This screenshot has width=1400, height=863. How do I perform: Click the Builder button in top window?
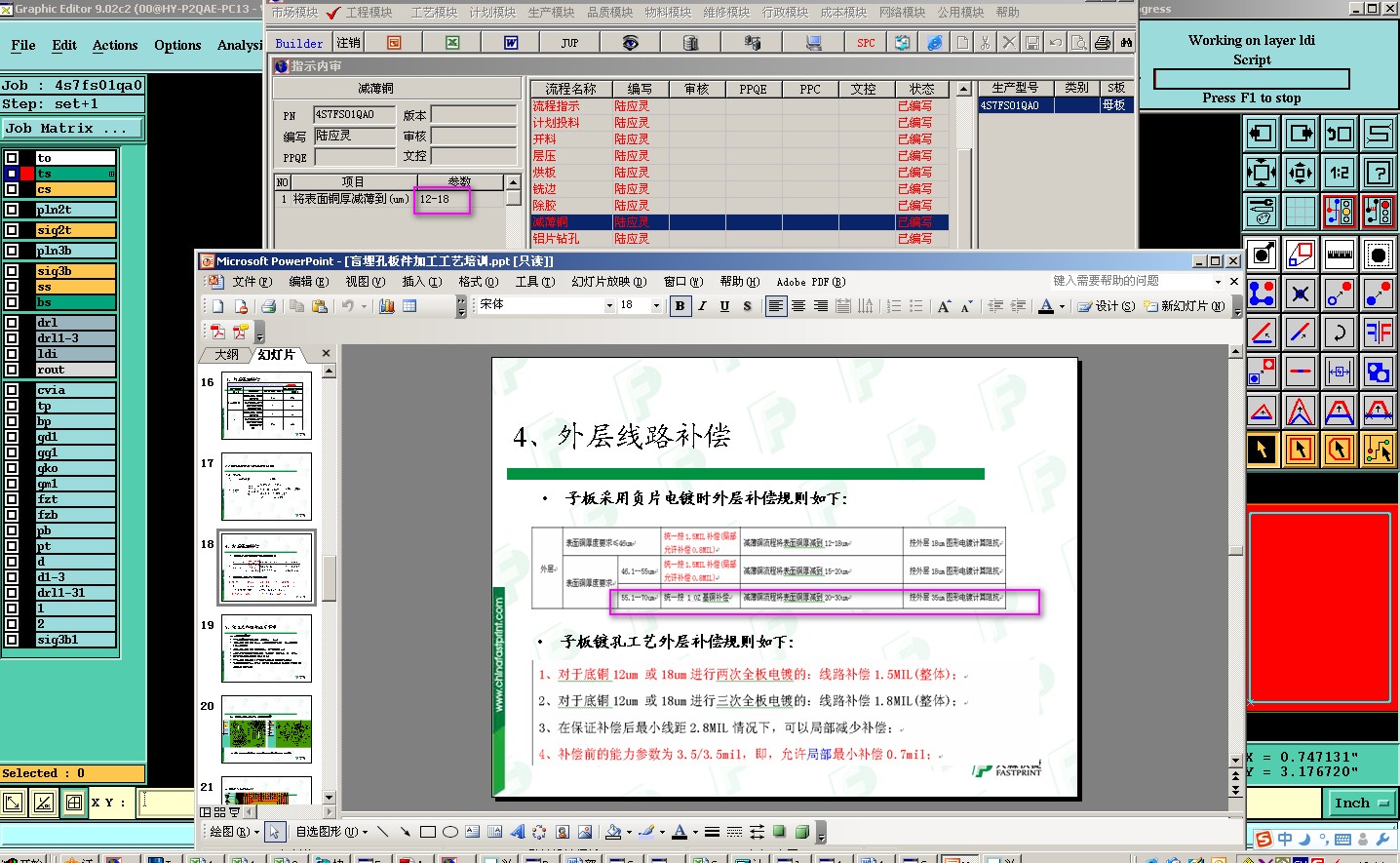coord(299,43)
